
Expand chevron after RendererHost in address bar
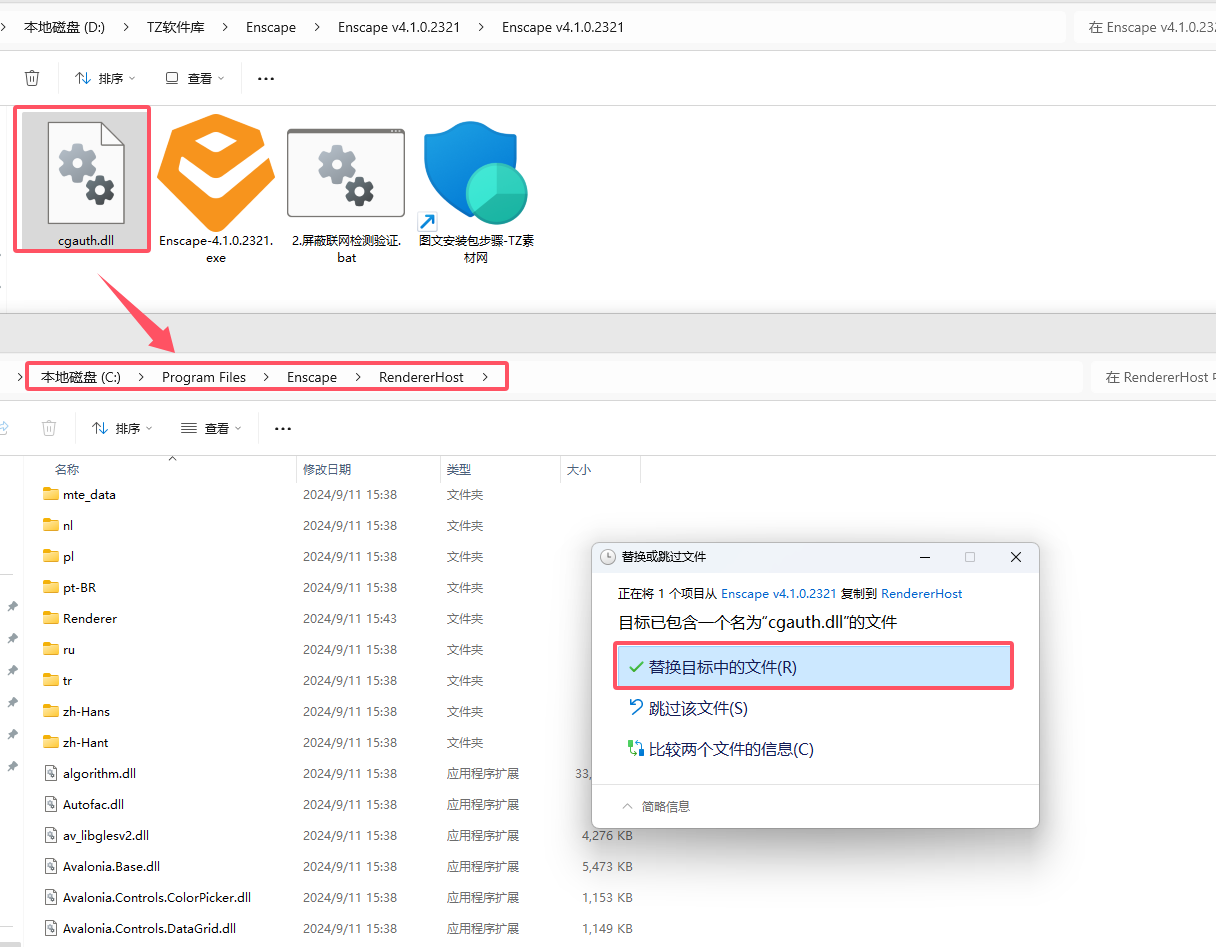point(485,377)
